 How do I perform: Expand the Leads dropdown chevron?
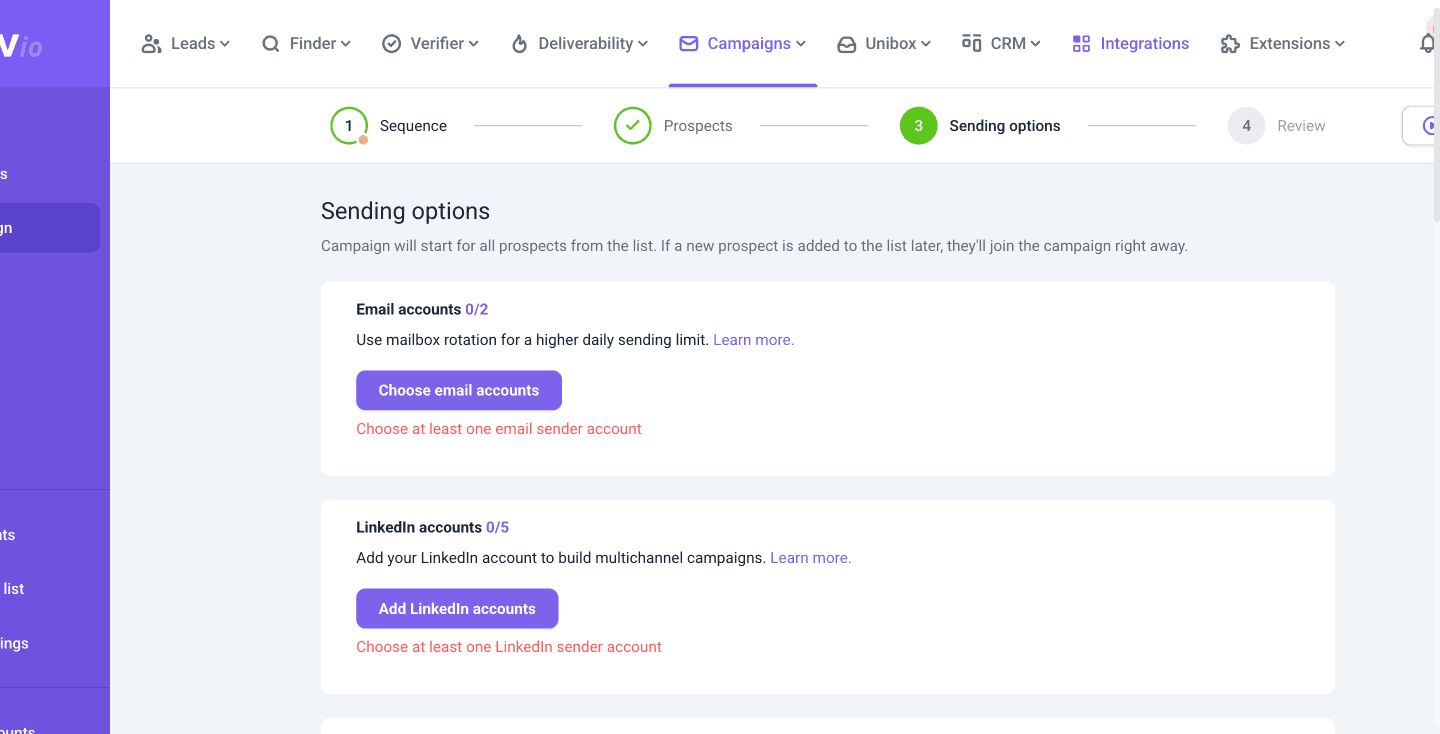pyautogui.click(x=225, y=44)
